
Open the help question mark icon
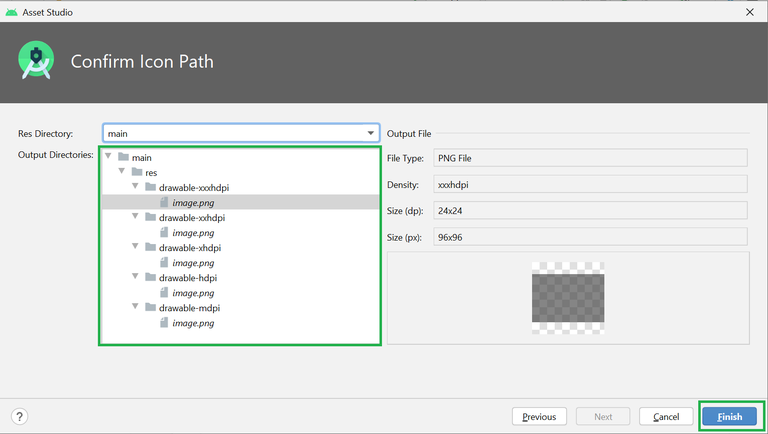[19, 416]
